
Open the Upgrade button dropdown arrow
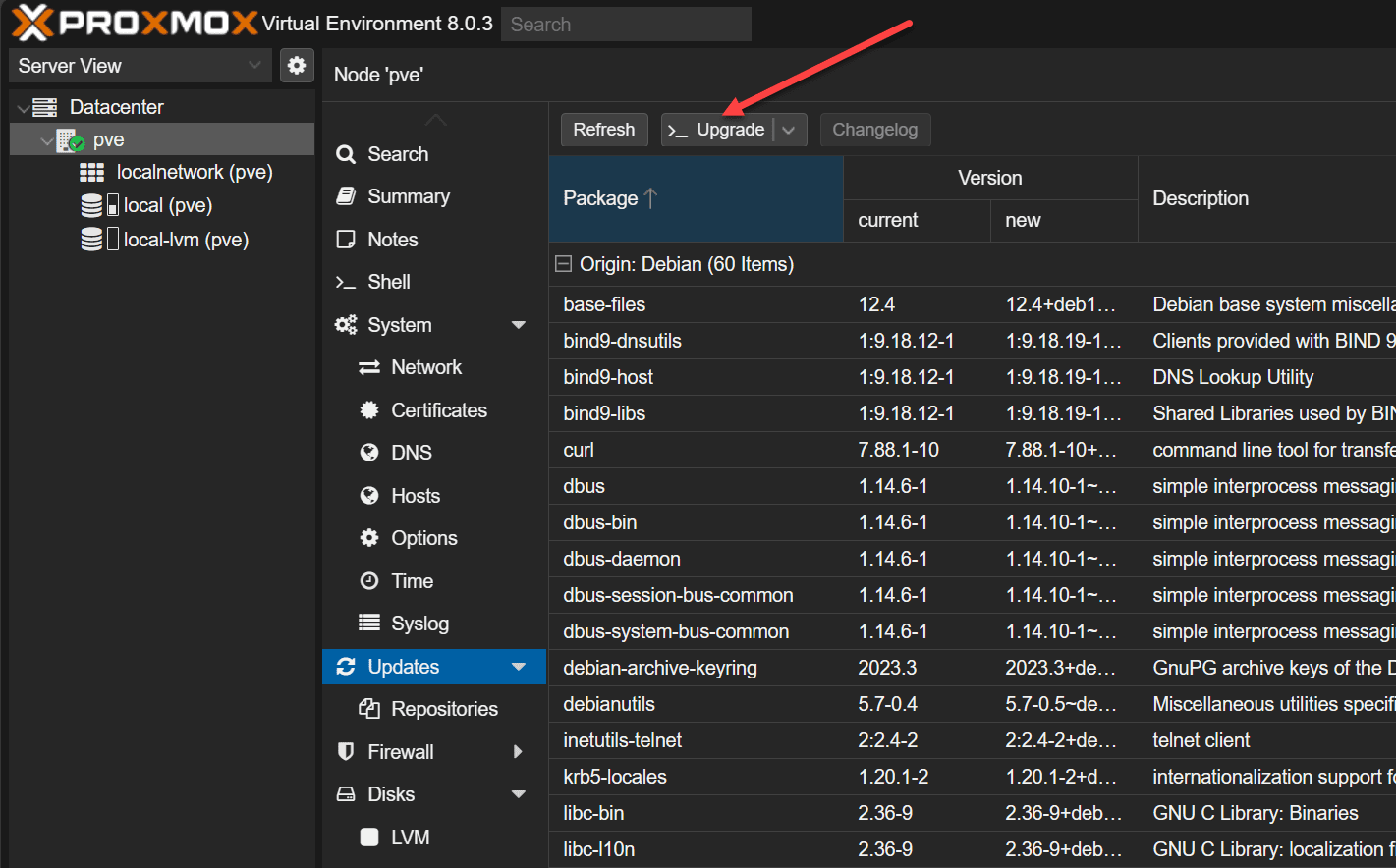click(789, 130)
